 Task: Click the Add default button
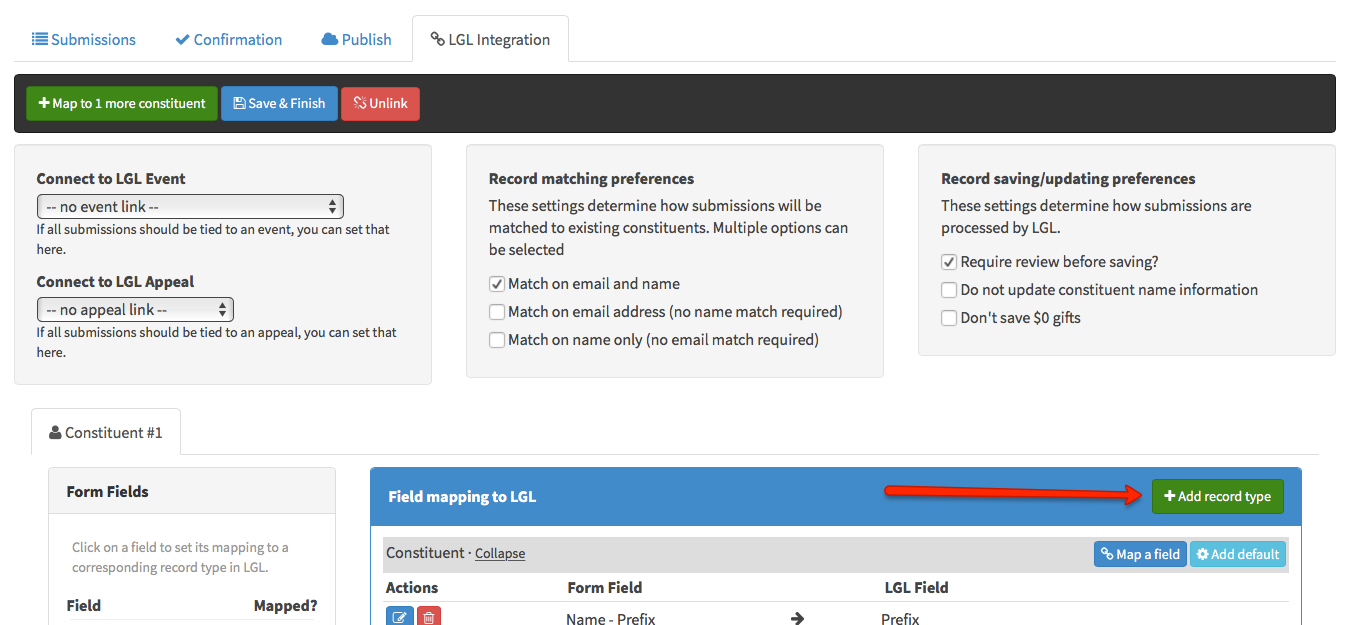tap(1238, 554)
